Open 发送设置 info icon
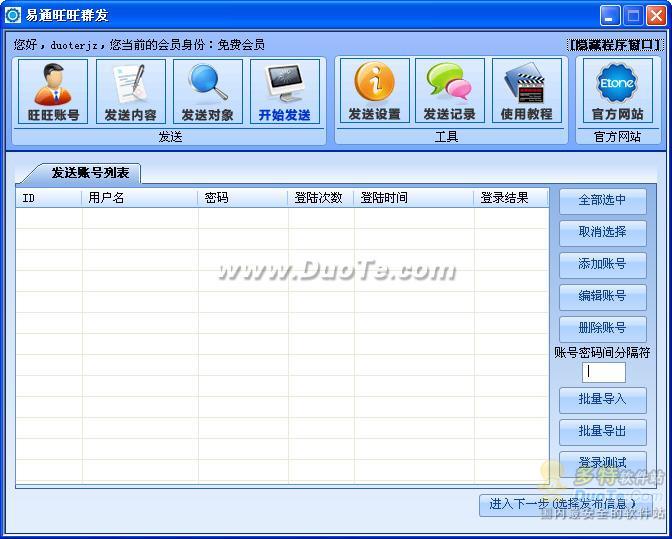Viewport: 672px width, 539px height. [374, 91]
